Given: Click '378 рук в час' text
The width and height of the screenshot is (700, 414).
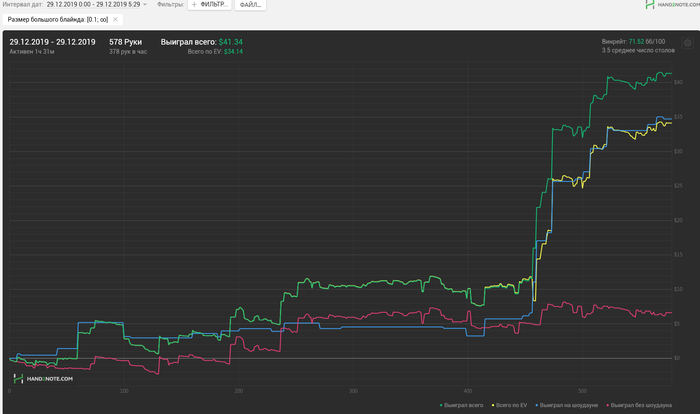Looking at the screenshot, I should (128, 52).
